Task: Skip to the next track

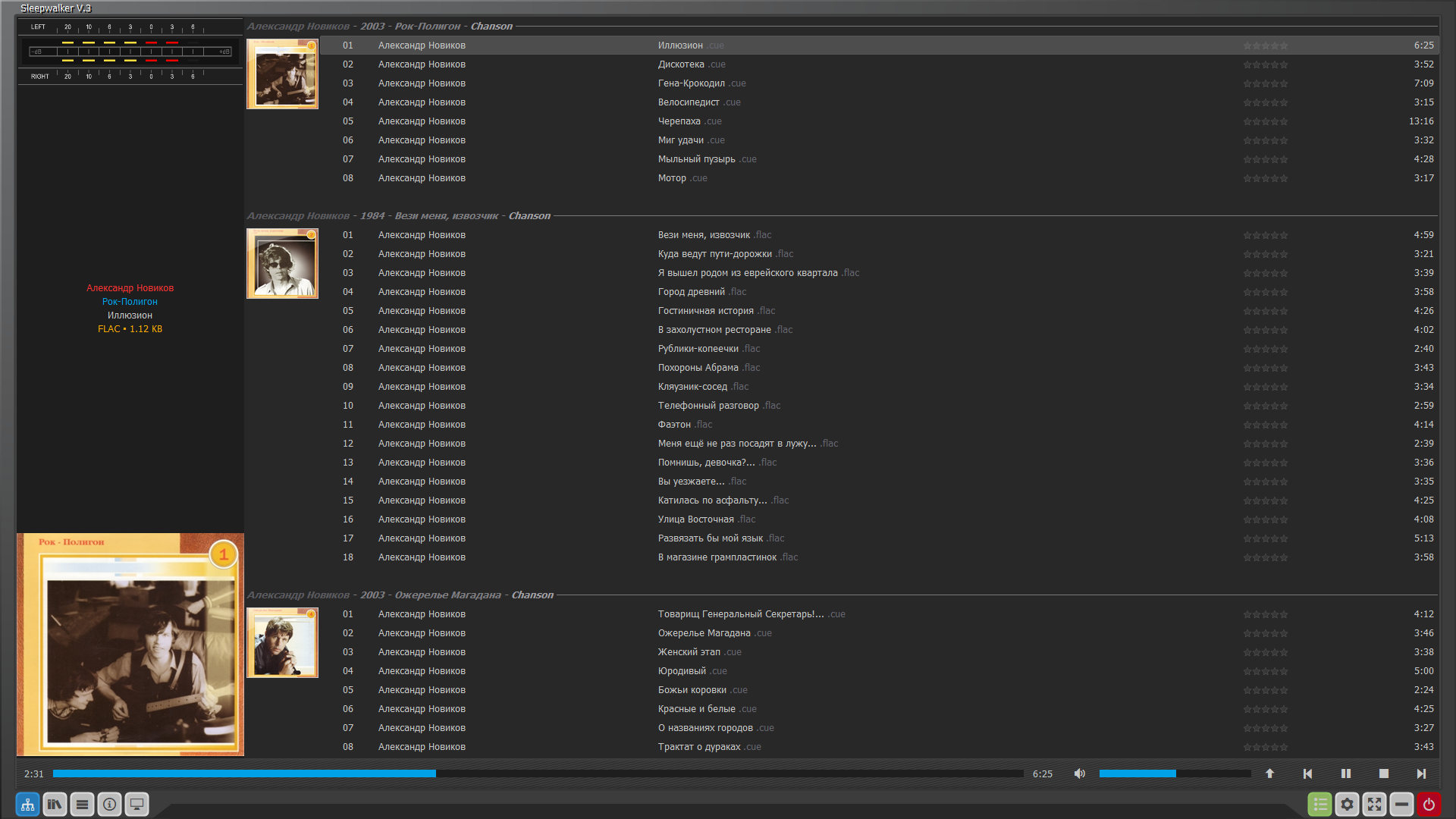Action: [1421, 773]
